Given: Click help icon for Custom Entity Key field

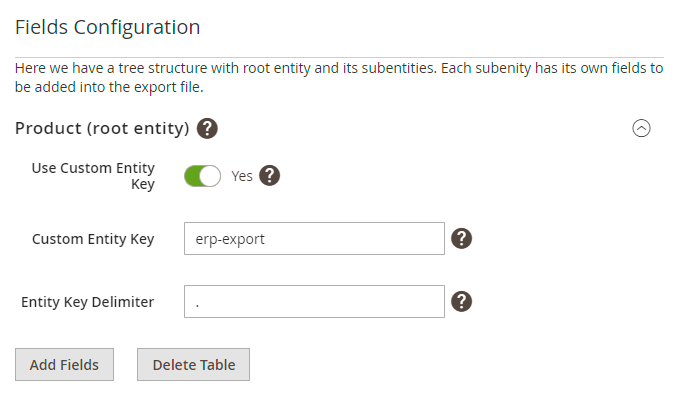Looking at the screenshot, I should coord(461,239).
